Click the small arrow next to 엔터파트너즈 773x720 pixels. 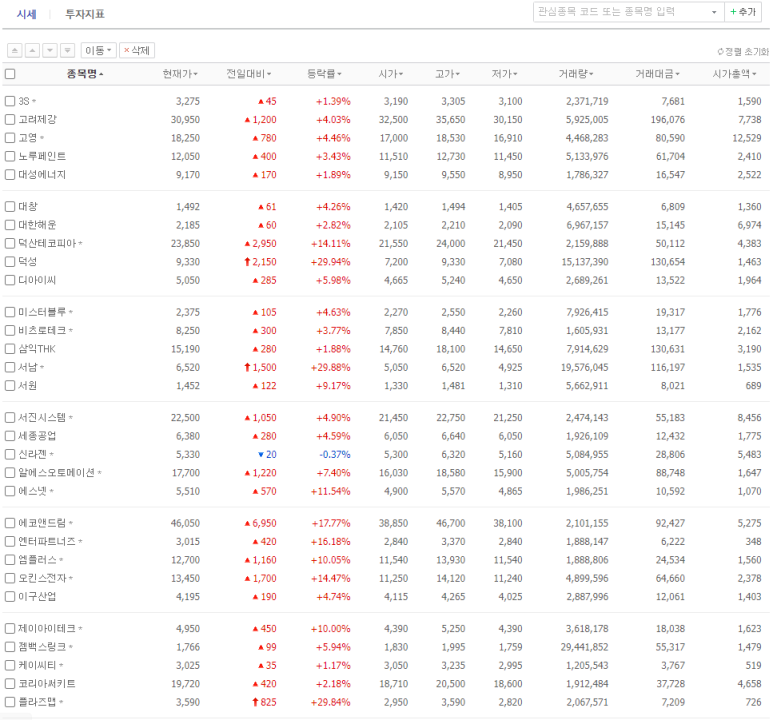tap(80, 542)
